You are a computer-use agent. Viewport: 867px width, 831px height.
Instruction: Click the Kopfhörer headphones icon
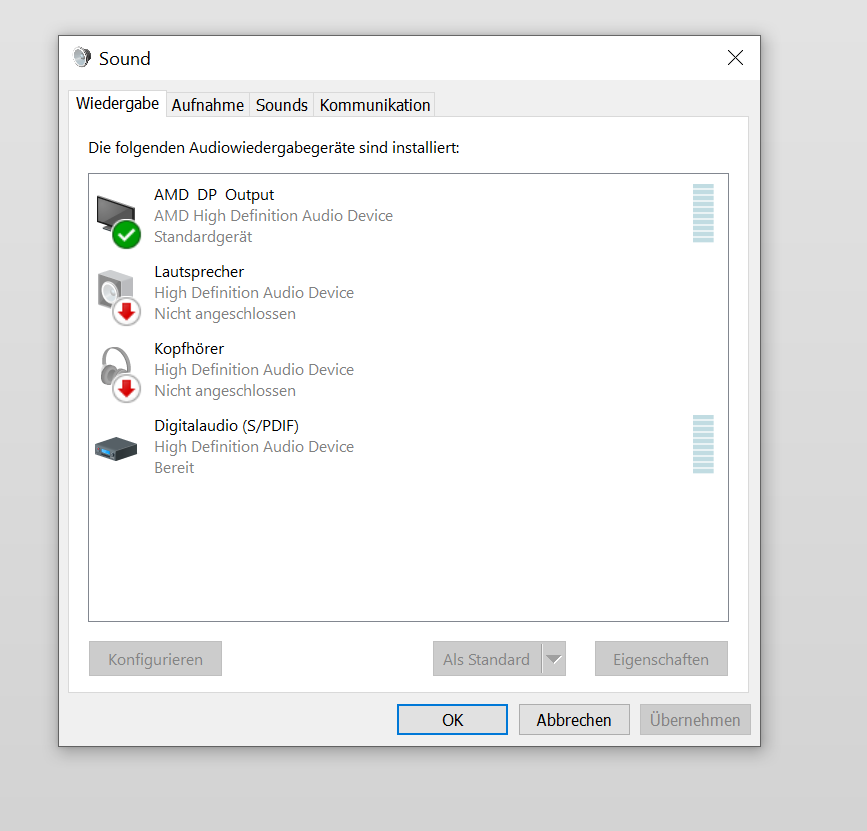(x=114, y=366)
